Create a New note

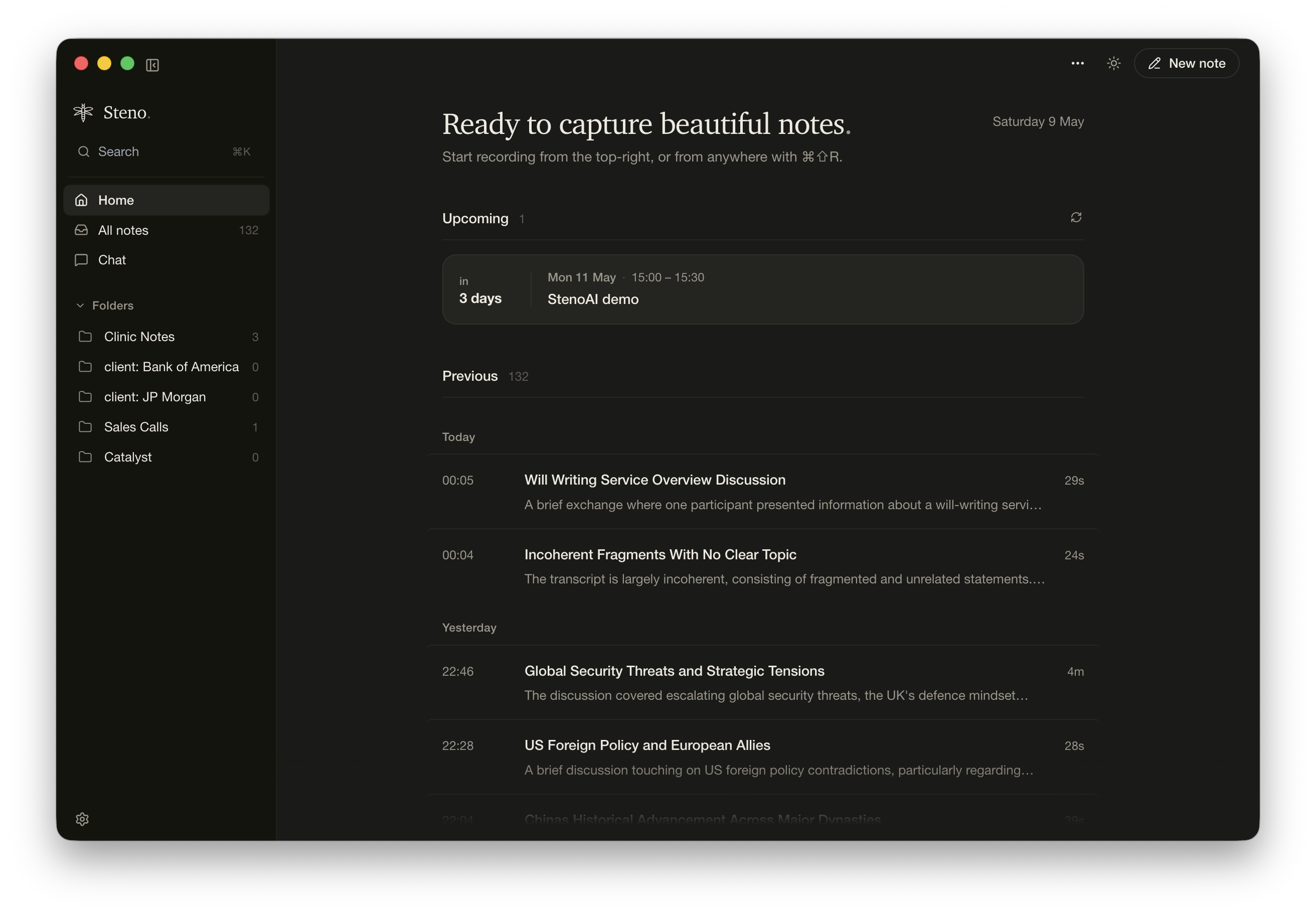pos(1187,63)
